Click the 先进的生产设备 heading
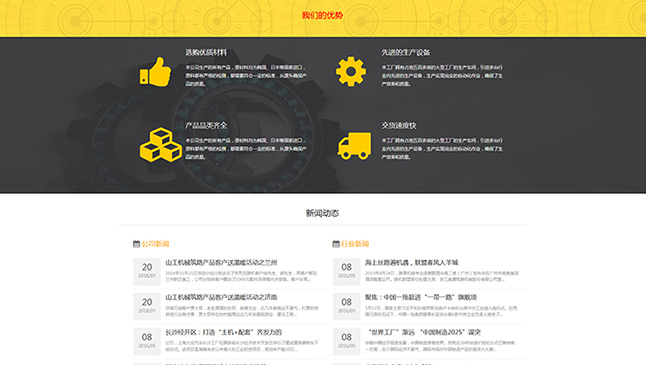This screenshot has height=365, width=646. tap(405, 52)
